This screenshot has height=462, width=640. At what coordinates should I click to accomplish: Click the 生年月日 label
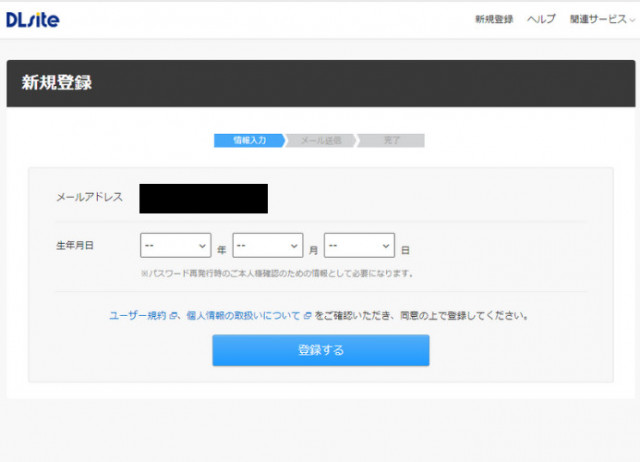coord(75,245)
